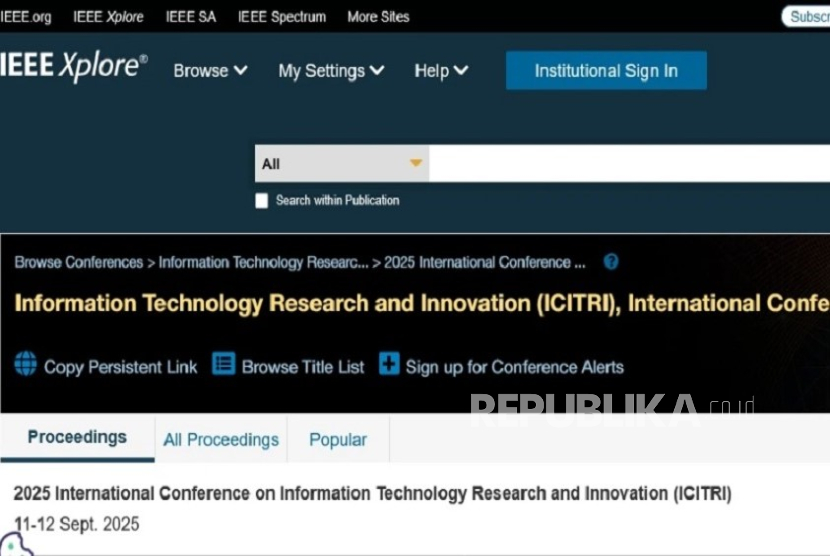Click the date 11-12 Sept. 2025

76,524
